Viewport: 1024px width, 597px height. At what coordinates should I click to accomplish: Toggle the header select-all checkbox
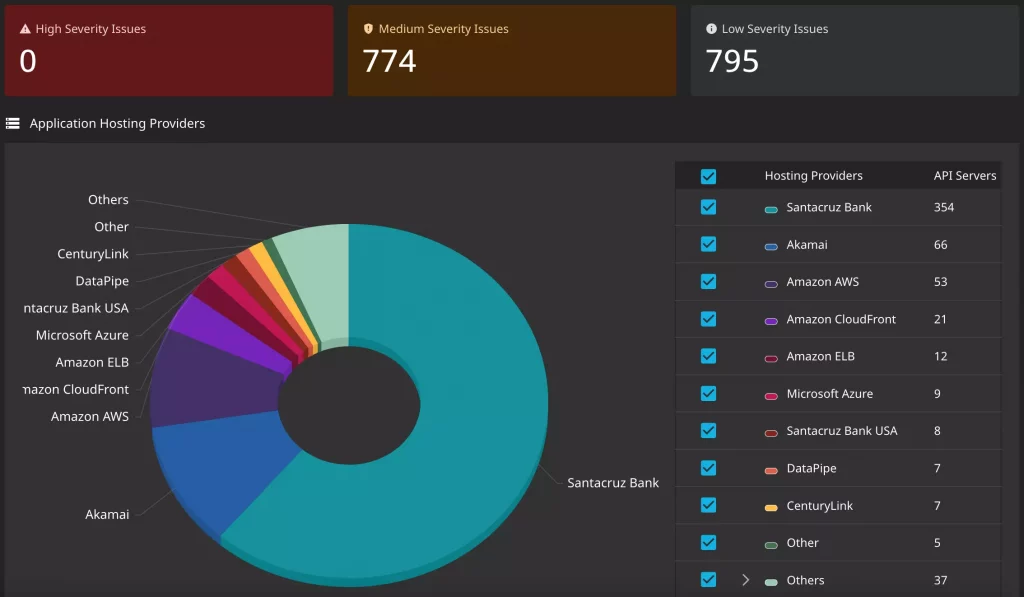click(709, 176)
